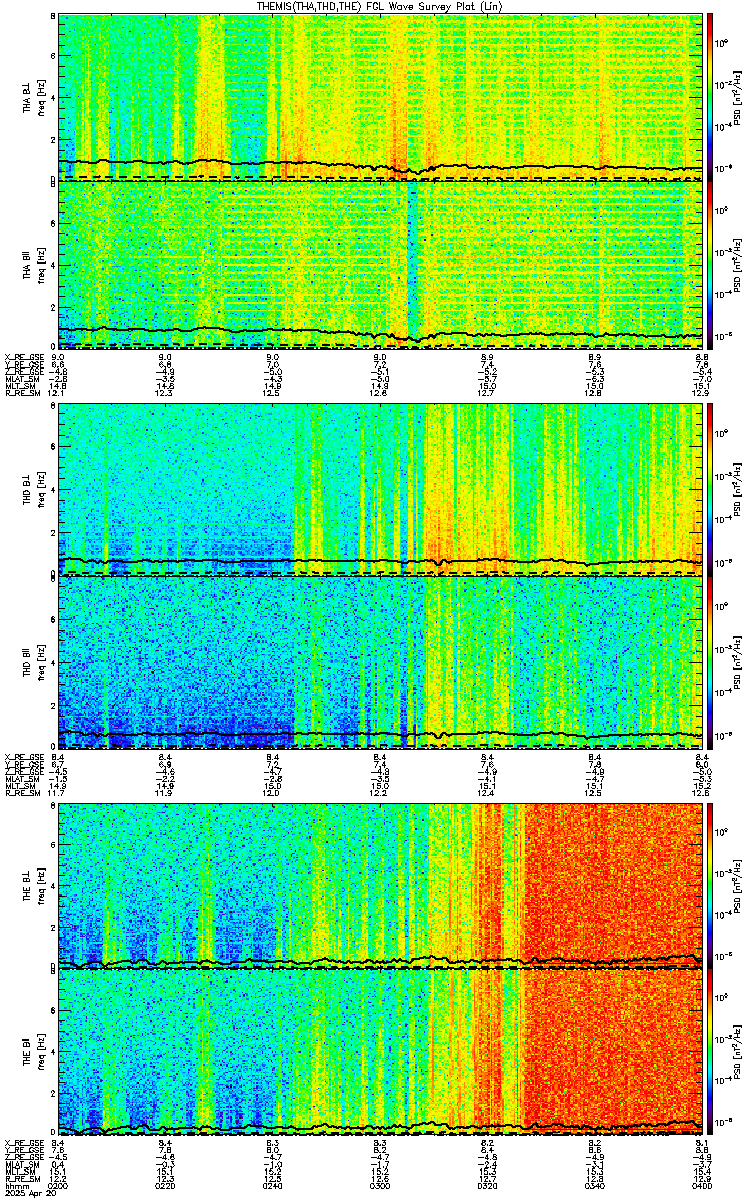Click the THE B-perpendicular spectrogram panel
Screen dimensions: 750x1200
pyautogui.click(x=381, y=884)
